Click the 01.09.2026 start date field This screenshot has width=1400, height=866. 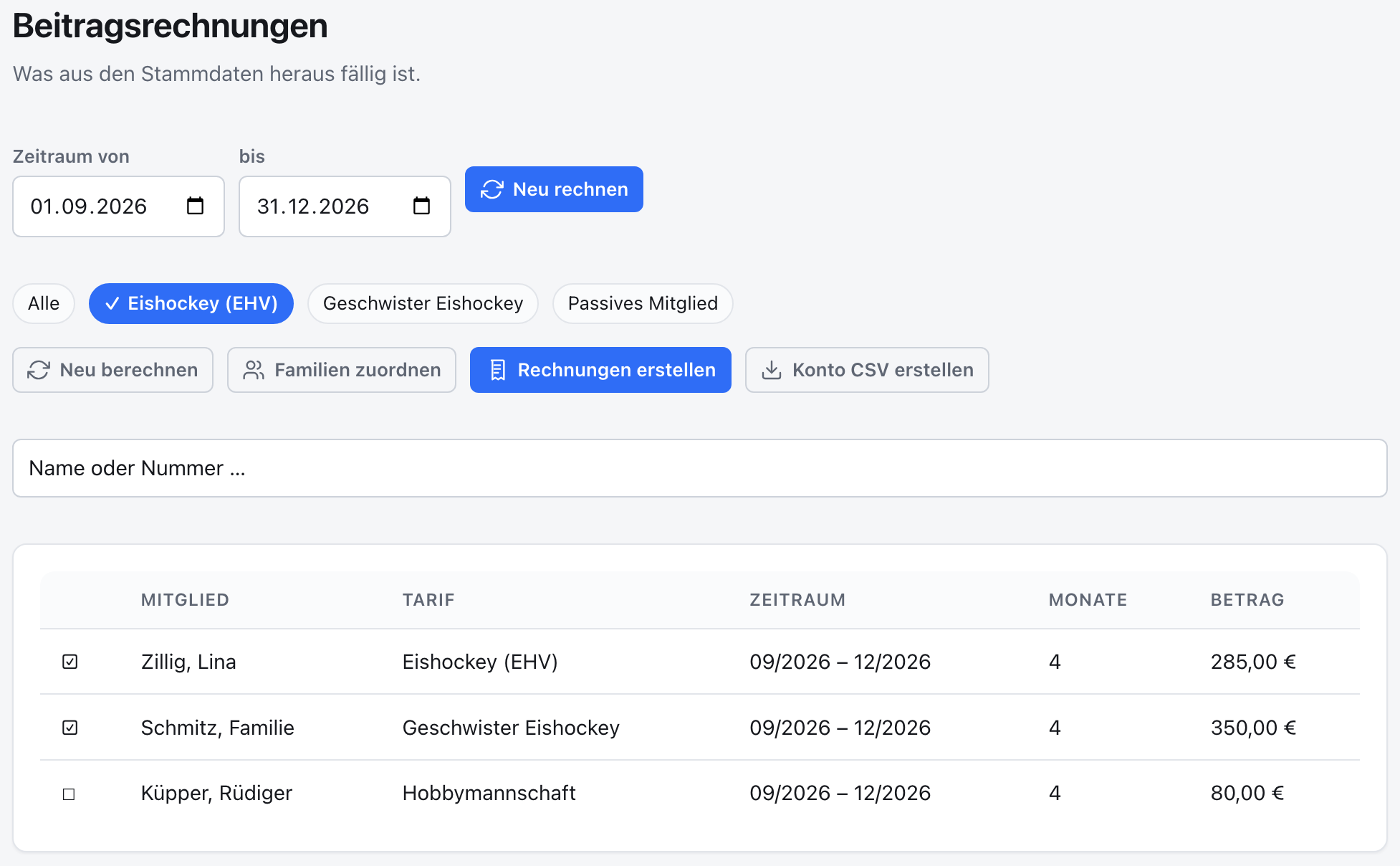(x=119, y=206)
